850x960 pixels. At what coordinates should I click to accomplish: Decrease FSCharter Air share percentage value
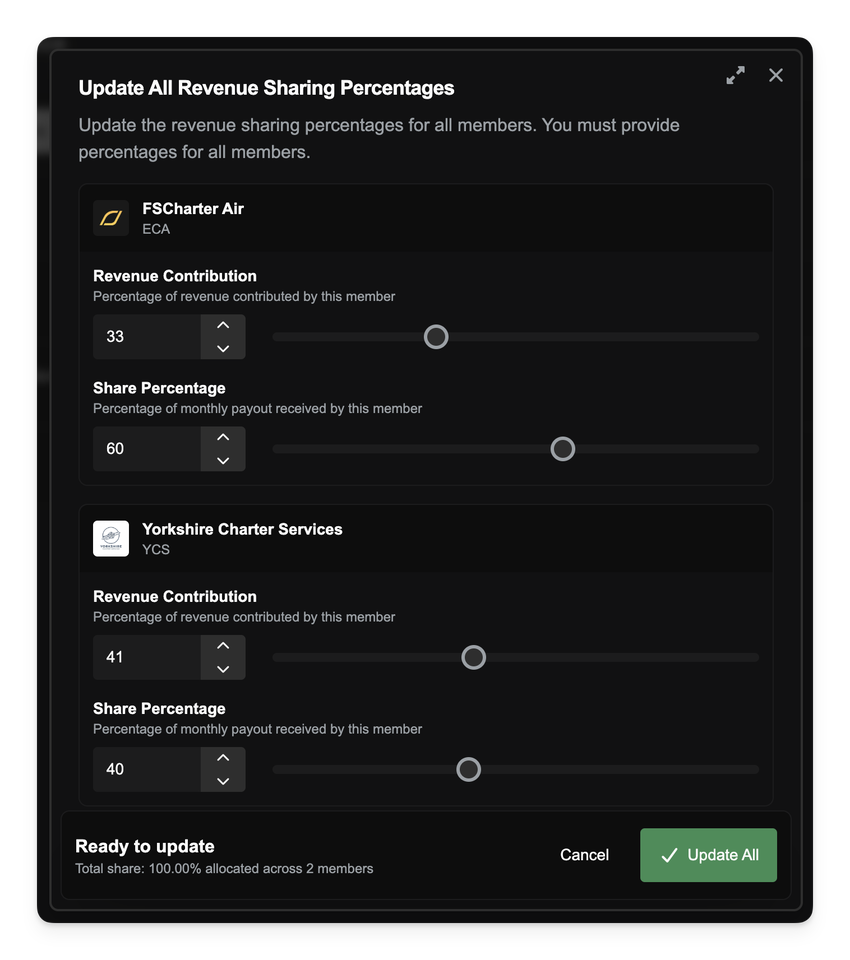tap(223, 460)
